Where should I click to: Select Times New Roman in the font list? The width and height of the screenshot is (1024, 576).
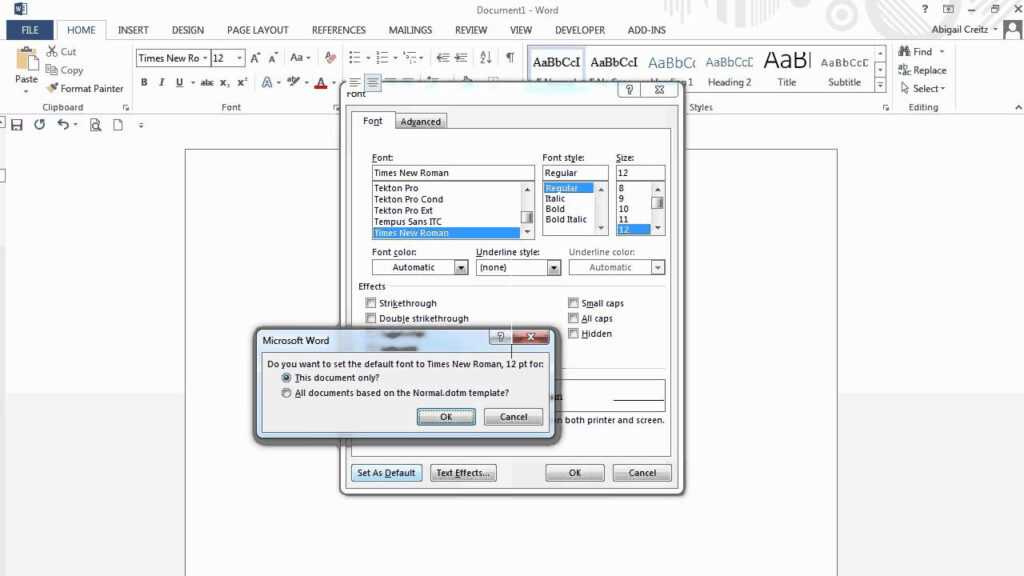pyautogui.click(x=430, y=232)
